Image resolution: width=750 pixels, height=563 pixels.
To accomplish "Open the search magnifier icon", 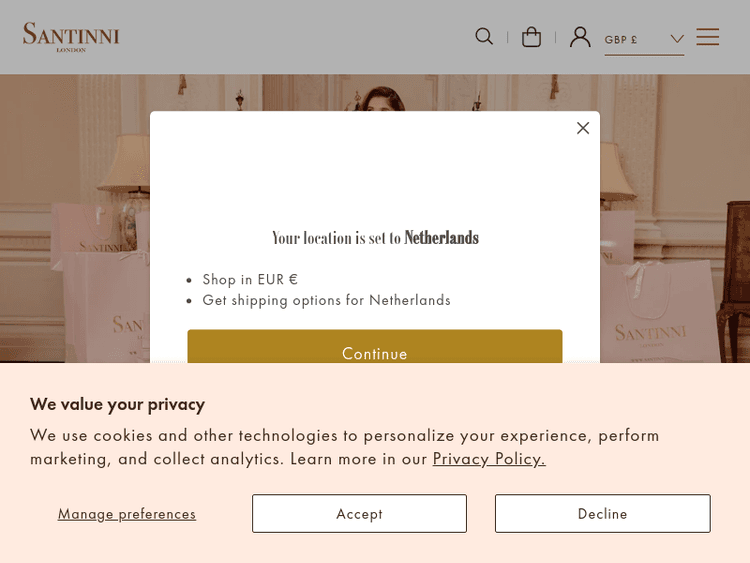I will point(484,37).
